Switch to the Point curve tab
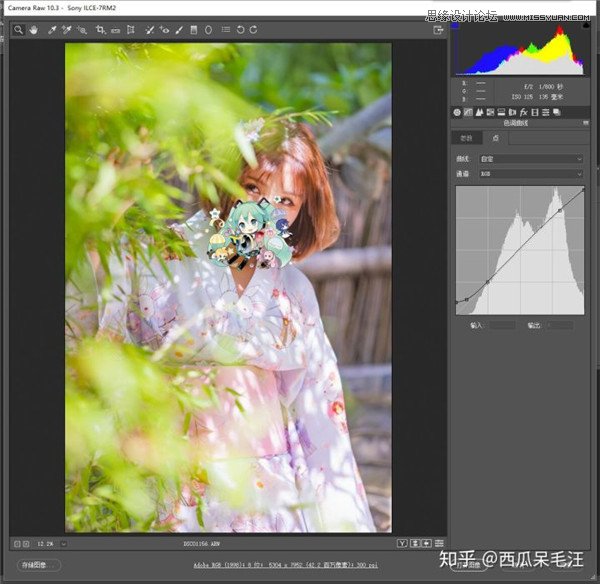The height and width of the screenshot is (584, 600). (496, 138)
